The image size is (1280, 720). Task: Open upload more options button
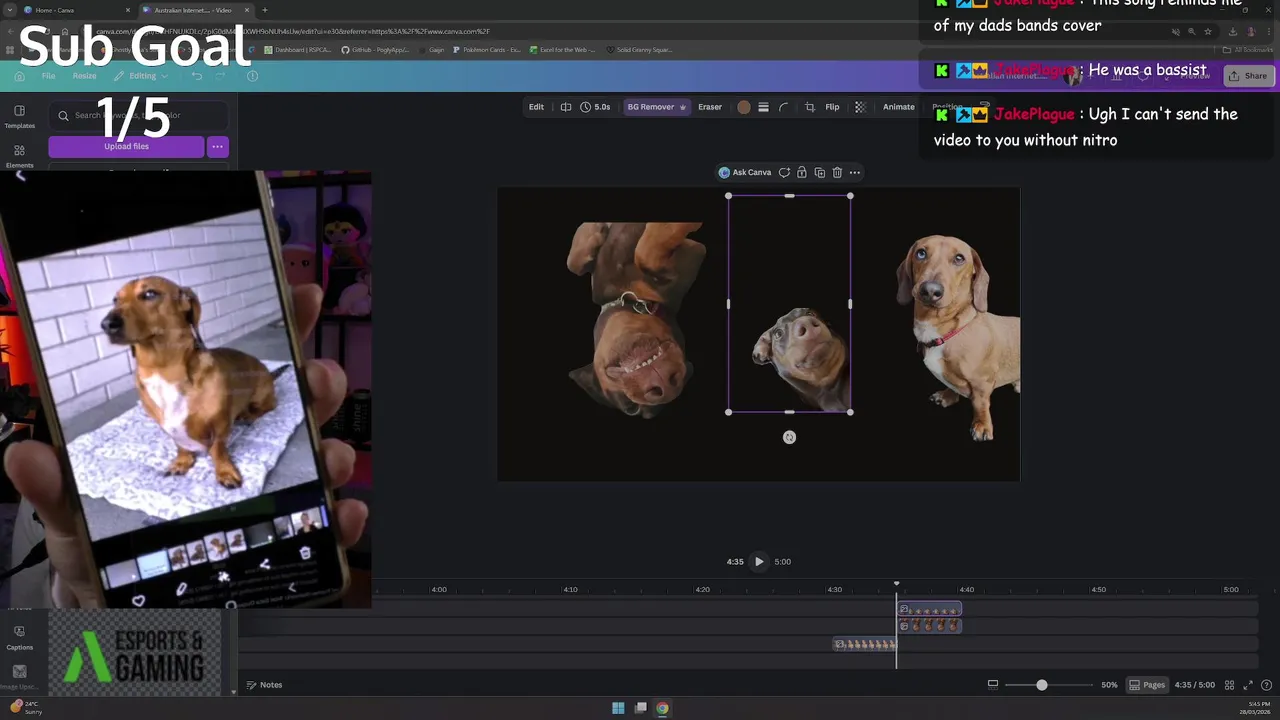pyautogui.click(x=217, y=147)
